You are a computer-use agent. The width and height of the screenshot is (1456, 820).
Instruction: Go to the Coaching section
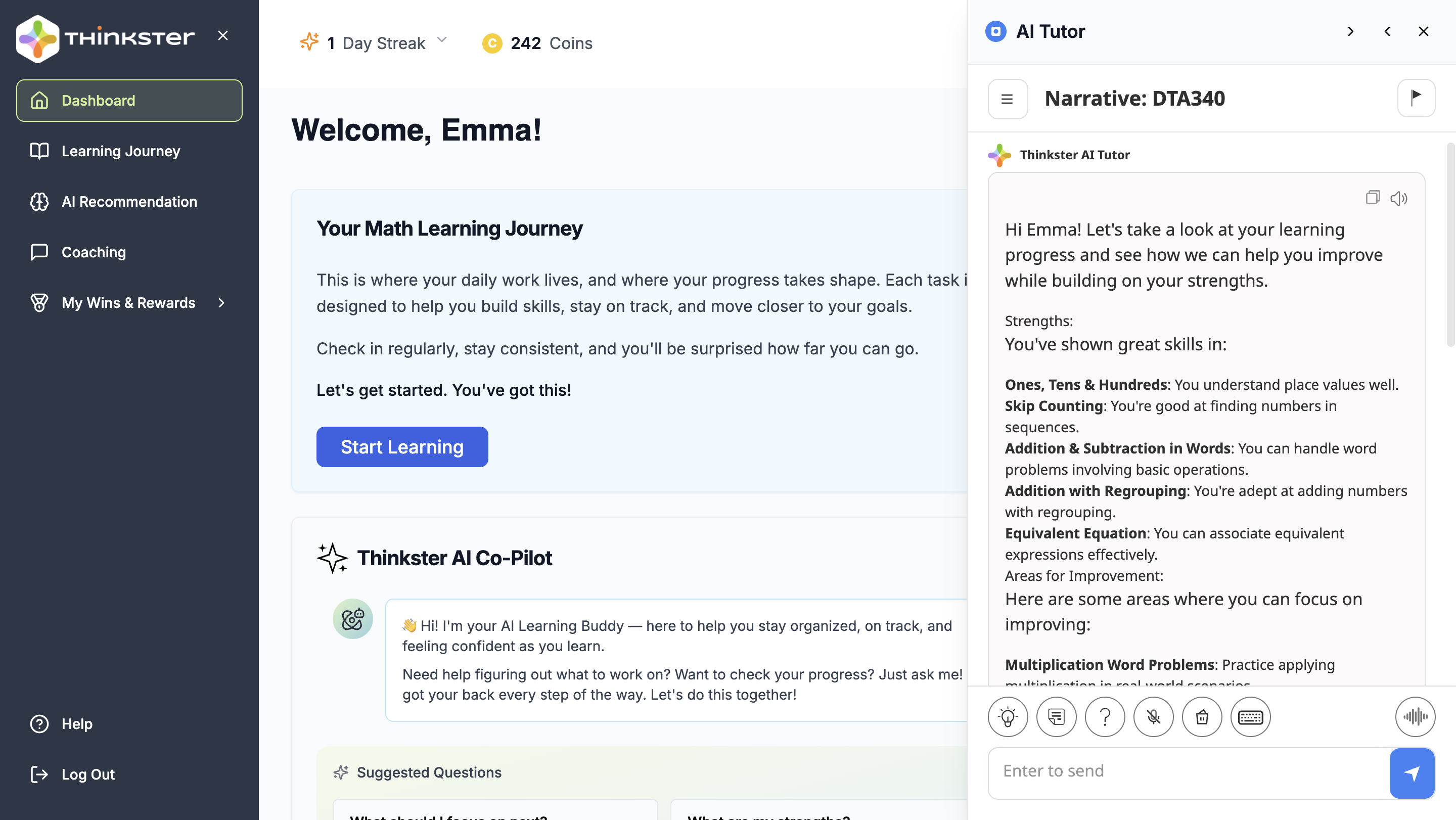point(93,252)
